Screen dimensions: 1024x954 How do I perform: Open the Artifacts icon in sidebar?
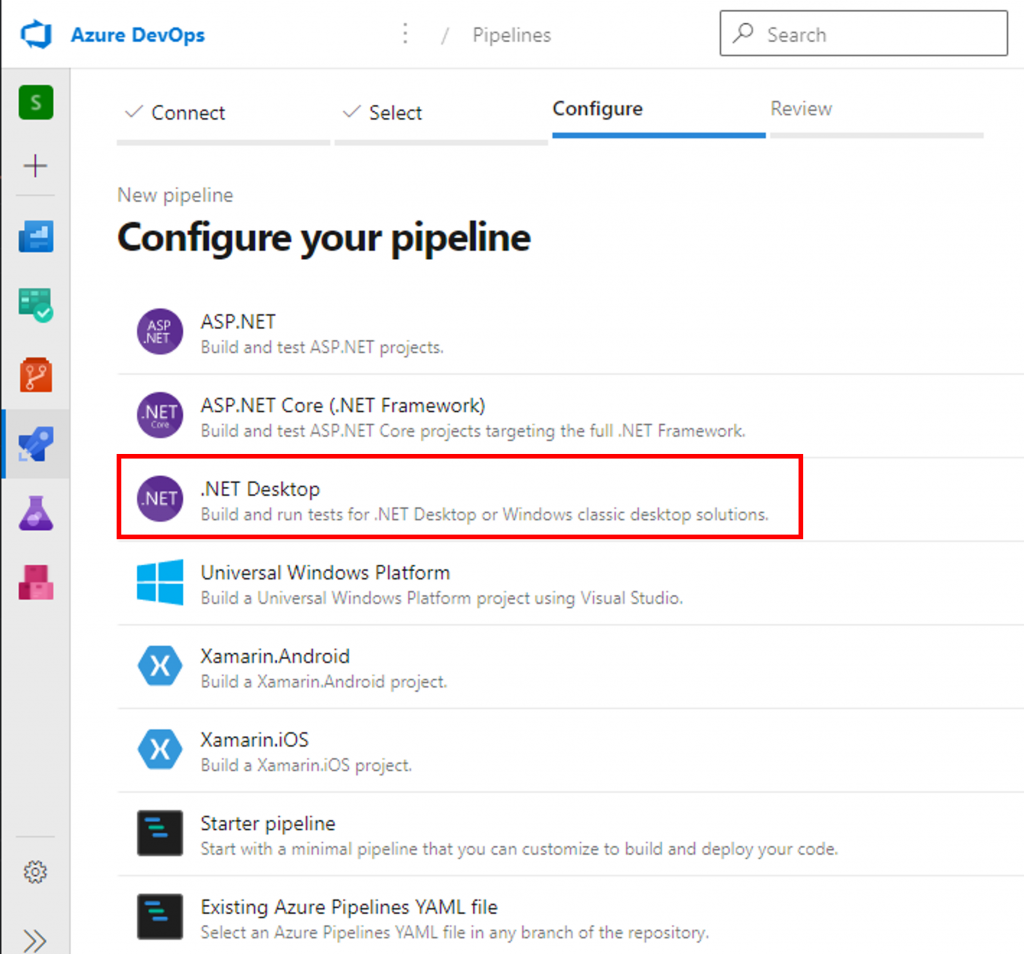[36, 582]
